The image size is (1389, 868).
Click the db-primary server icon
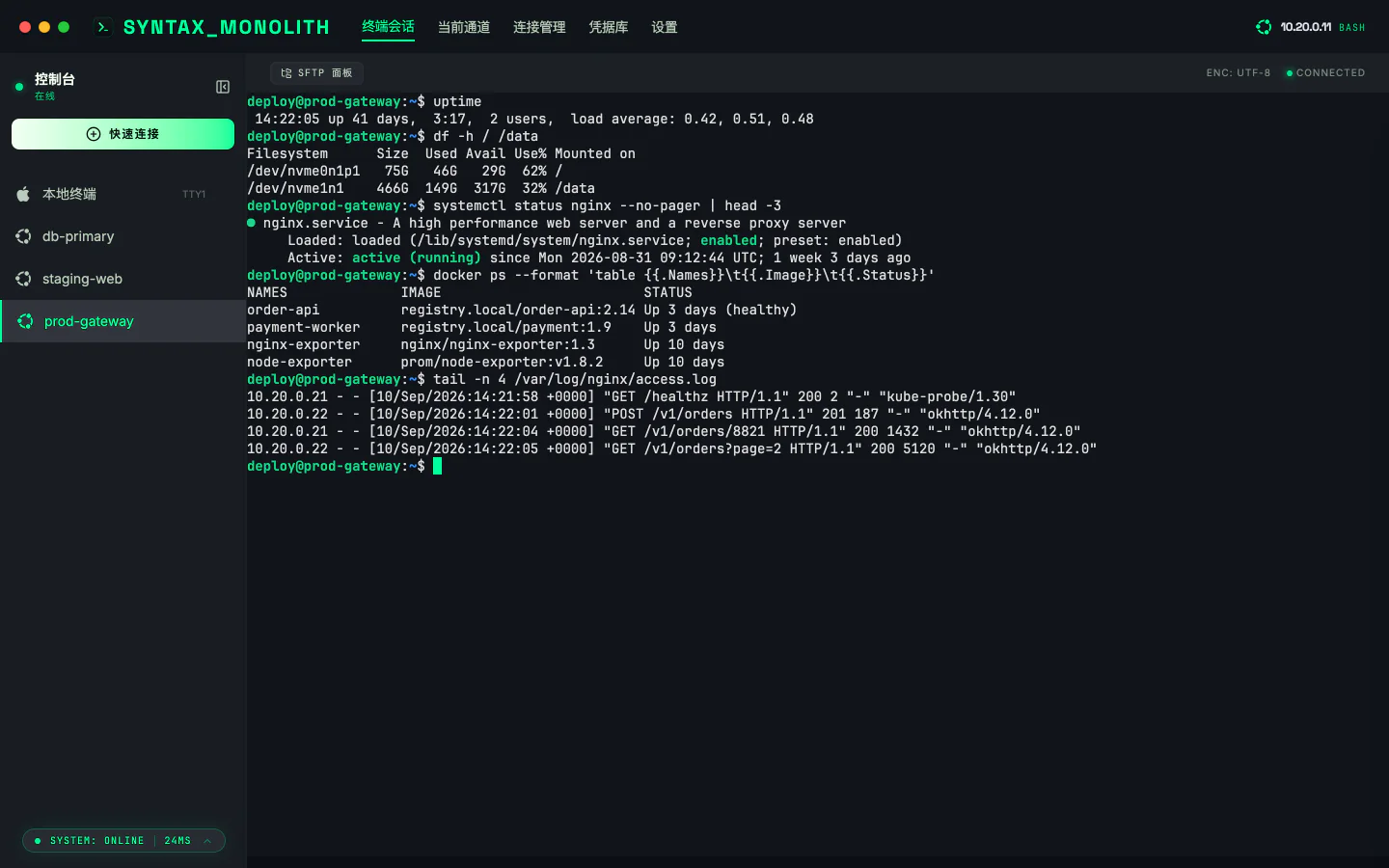click(23, 236)
